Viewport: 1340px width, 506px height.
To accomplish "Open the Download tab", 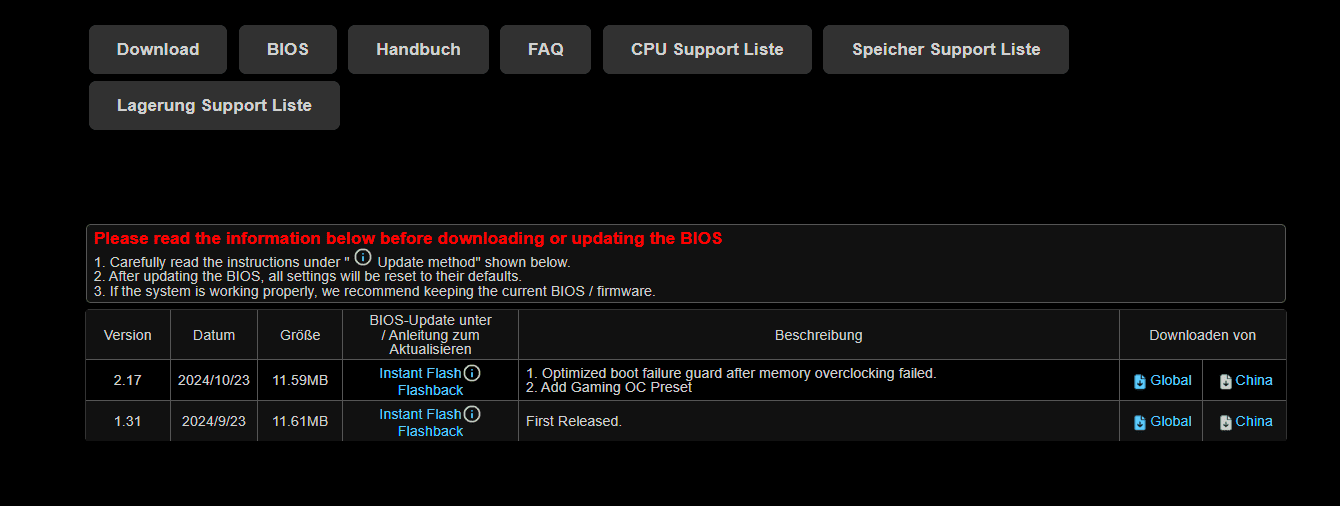I will [158, 50].
